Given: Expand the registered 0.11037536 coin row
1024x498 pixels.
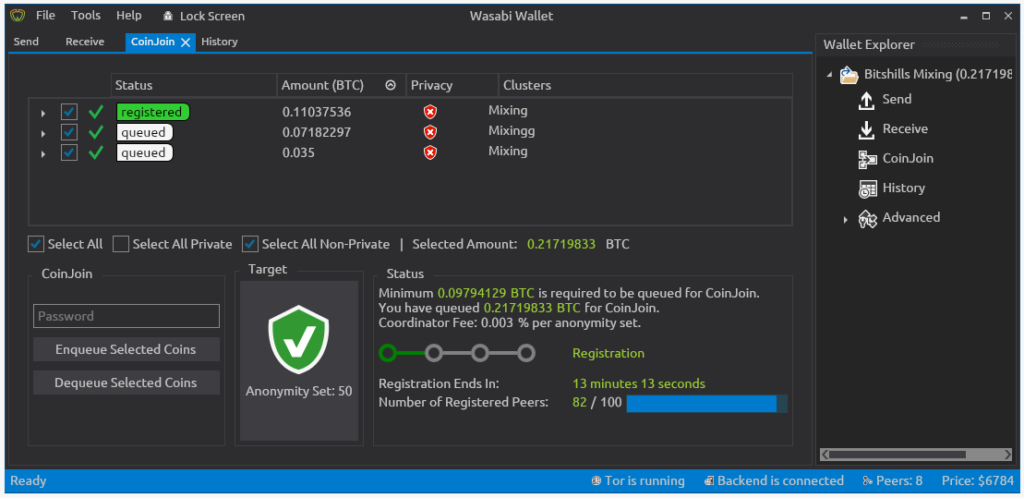Looking at the screenshot, I should 43,113.
